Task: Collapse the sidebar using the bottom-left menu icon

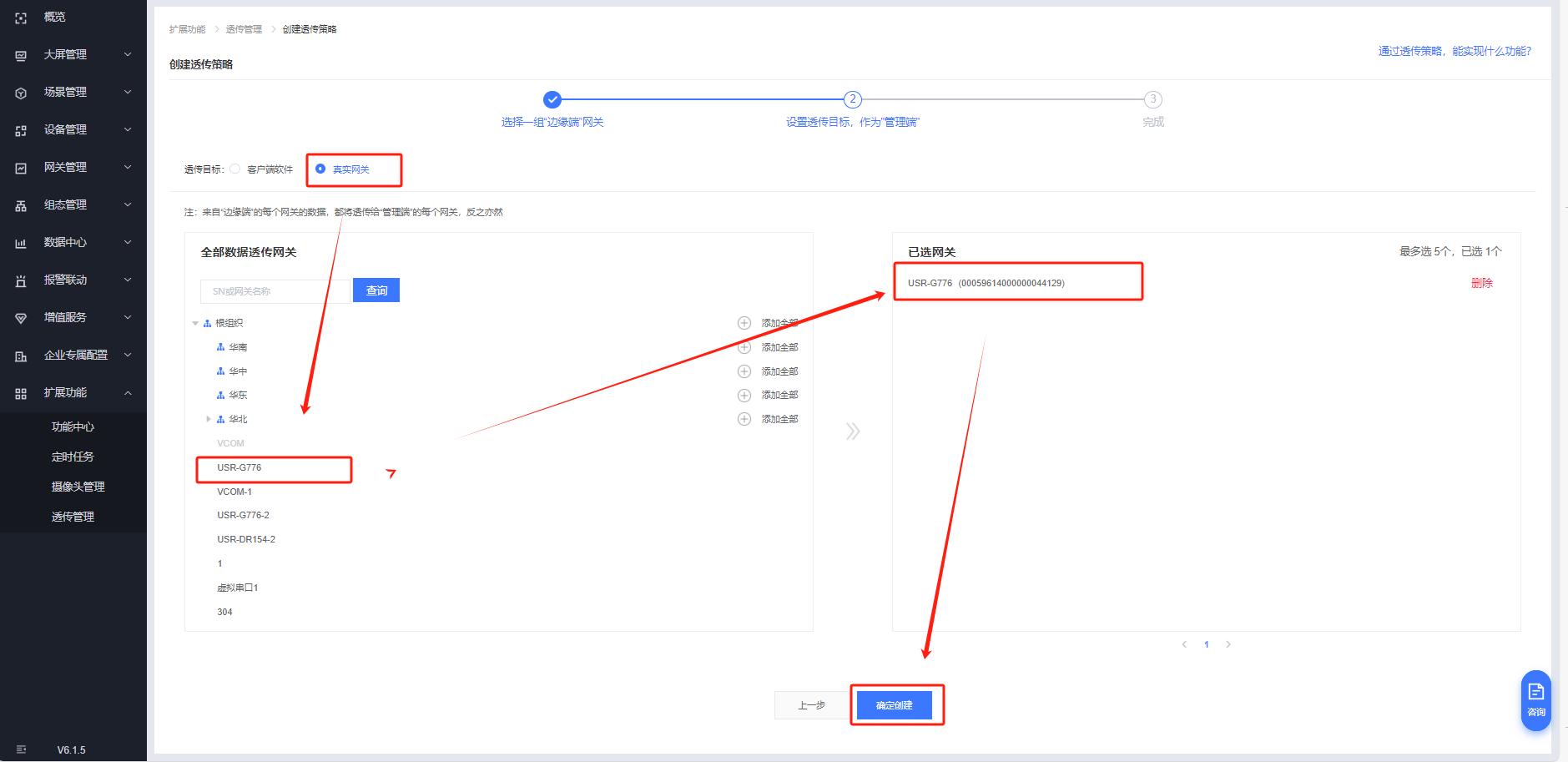Action: coord(21,749)
